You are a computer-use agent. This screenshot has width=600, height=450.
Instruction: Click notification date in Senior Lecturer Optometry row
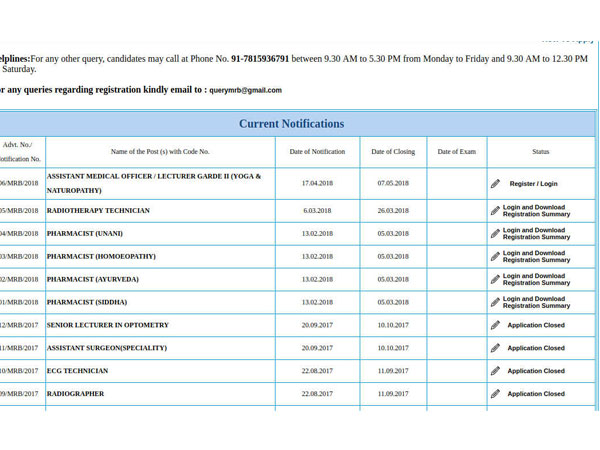click(x=317, y=325)
